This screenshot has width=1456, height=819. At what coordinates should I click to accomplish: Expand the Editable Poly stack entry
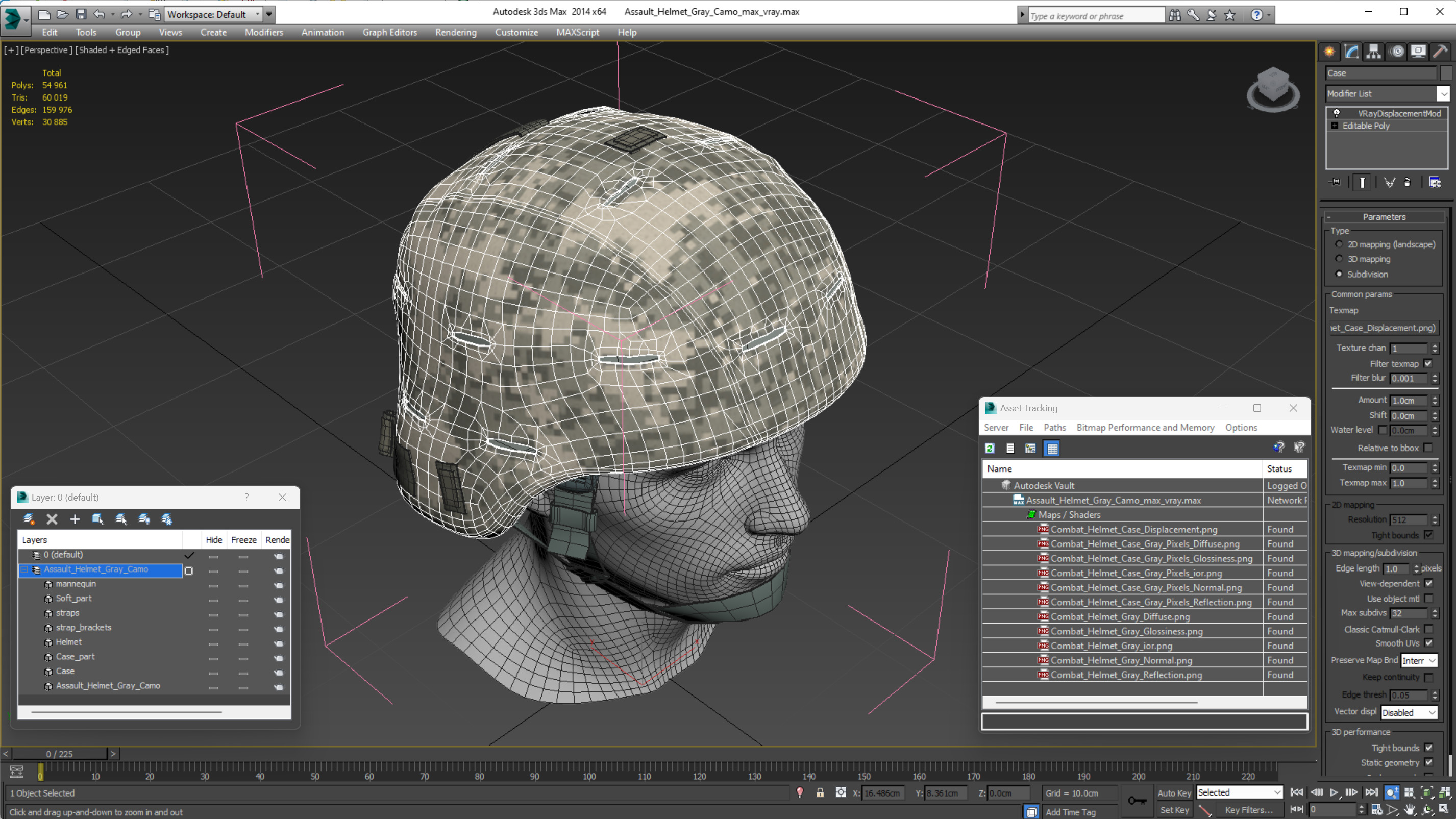tap(1335, 126)
